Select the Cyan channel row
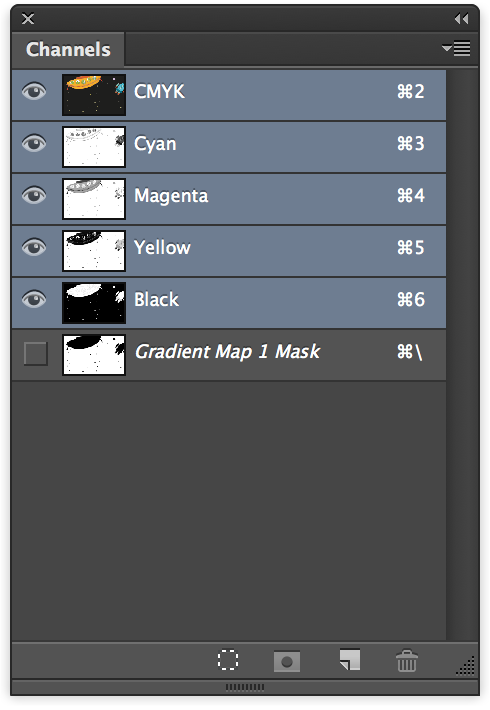 229,147
